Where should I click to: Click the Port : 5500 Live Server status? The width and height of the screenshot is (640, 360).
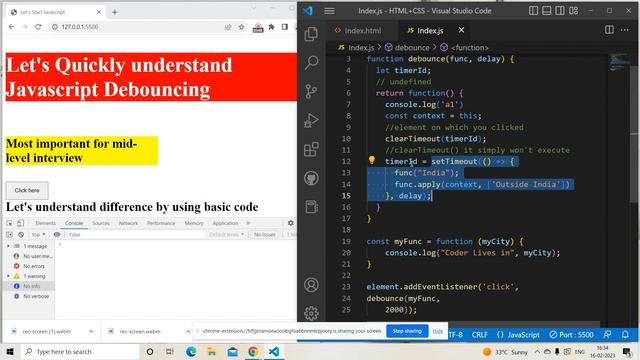click(571, 335)
